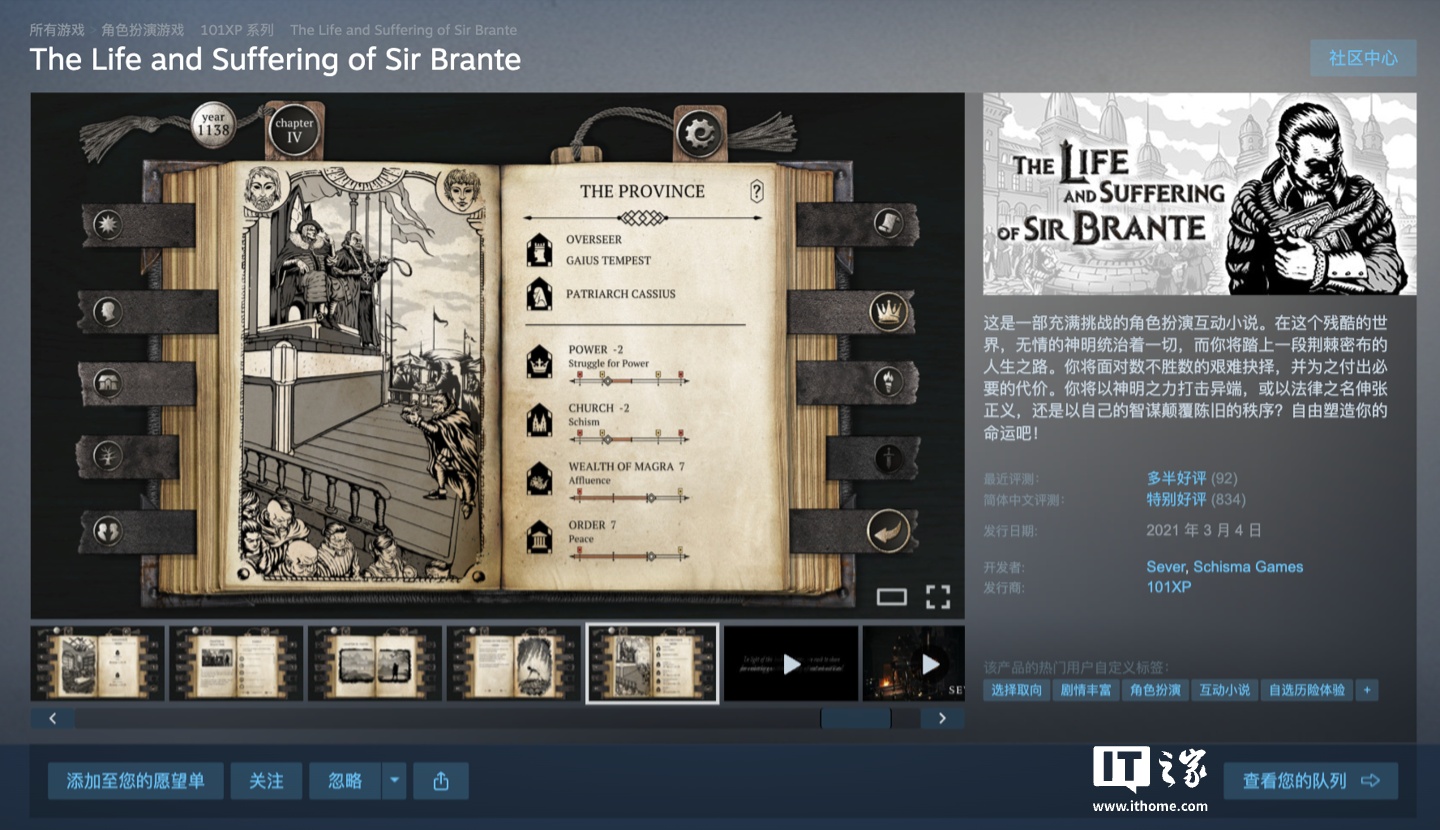This screenshot has height=830, width=1440.
Task: Slide the thumbnail strip right with the arrow
Action: (942, 718)
